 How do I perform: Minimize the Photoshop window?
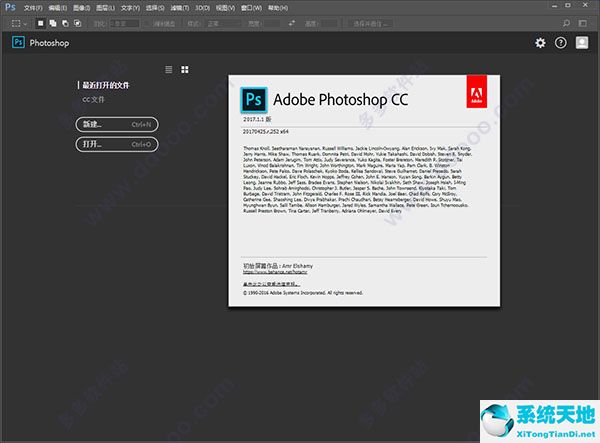click(x=554, y=6)
